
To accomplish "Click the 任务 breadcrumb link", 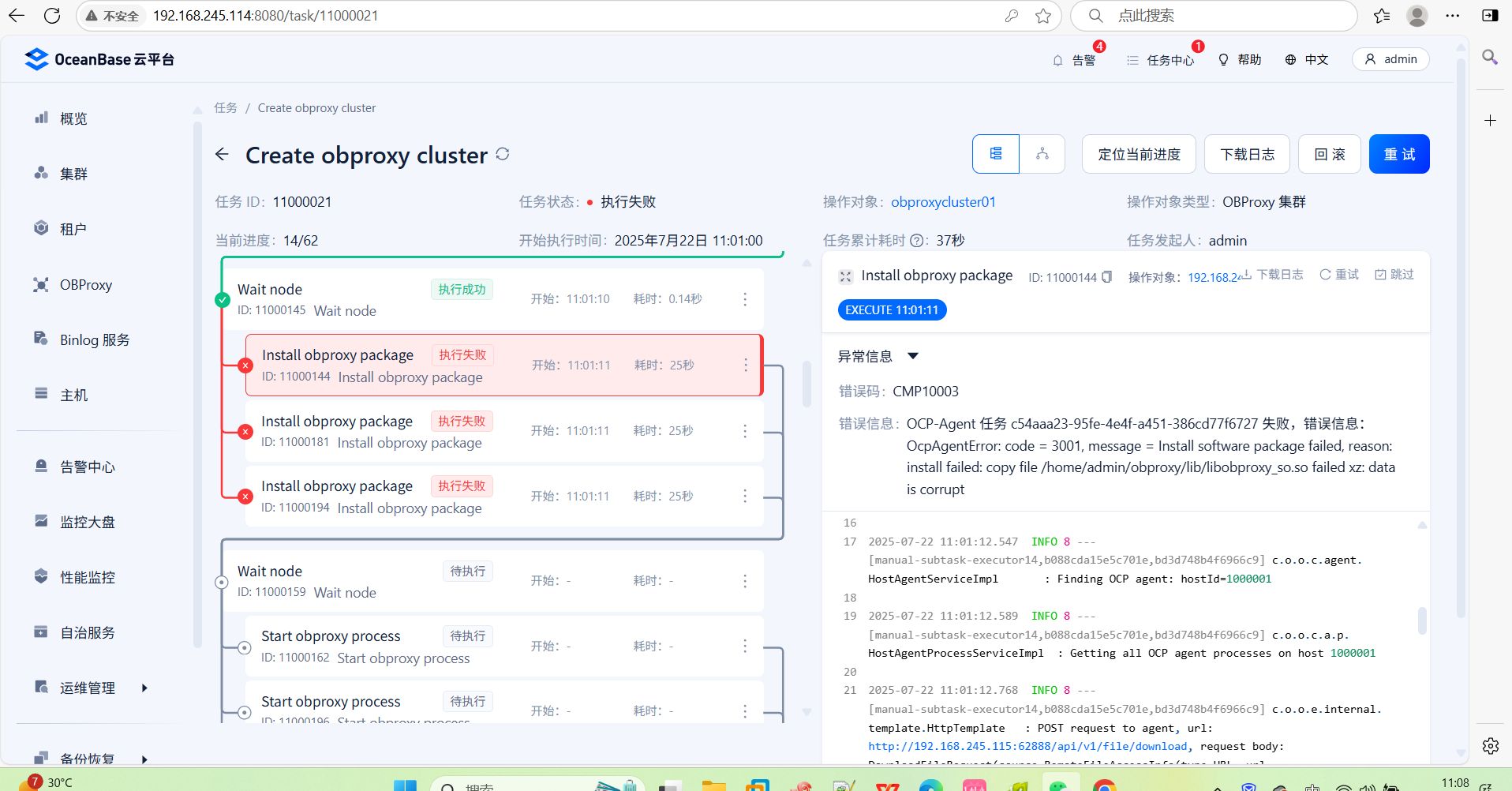I will pyautogui.click(x=226, y=108).
